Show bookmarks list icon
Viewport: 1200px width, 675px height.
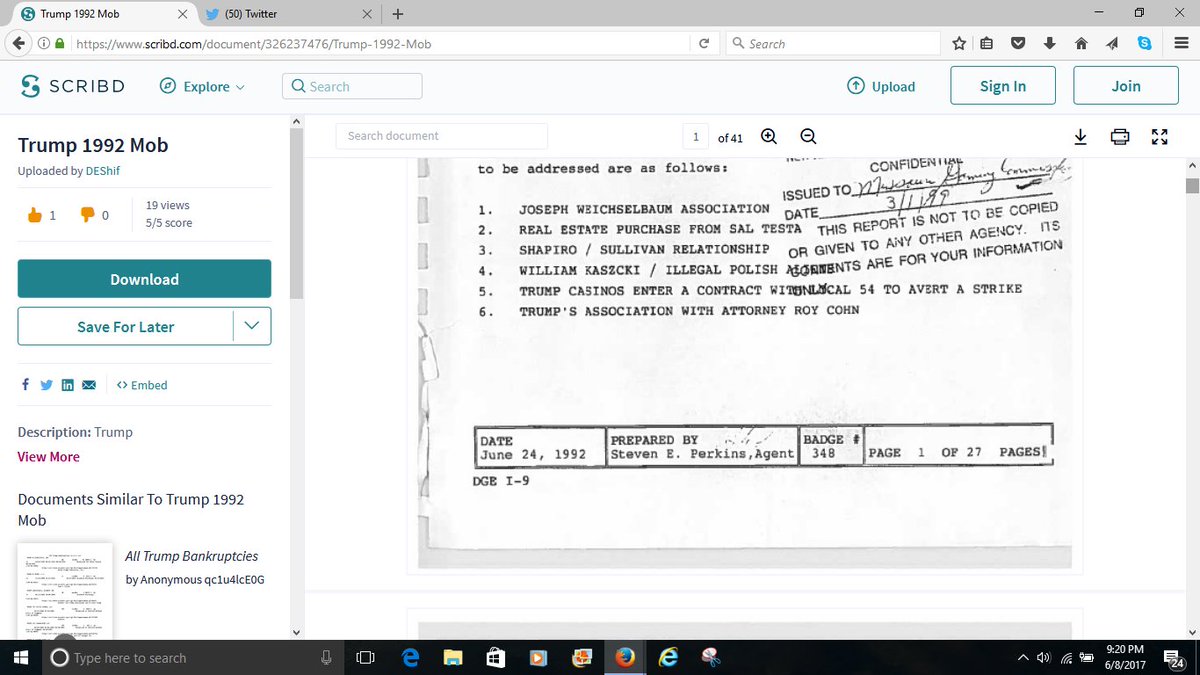pos(987,44)
